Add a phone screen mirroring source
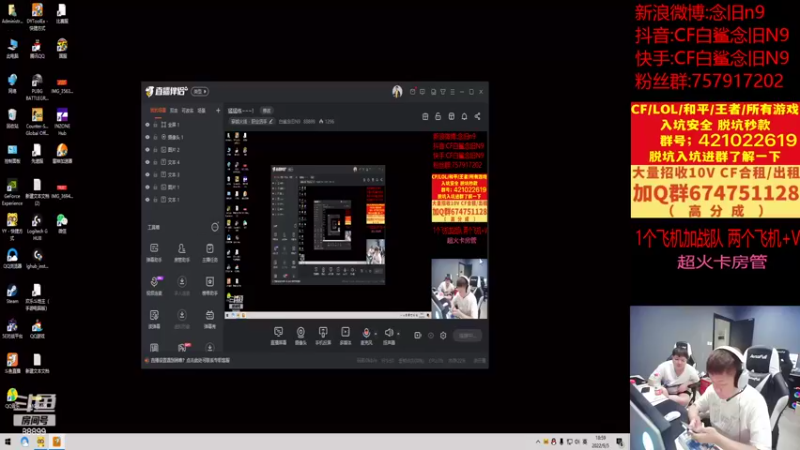This screenshot has height=450, width=800. coord(323,336)
